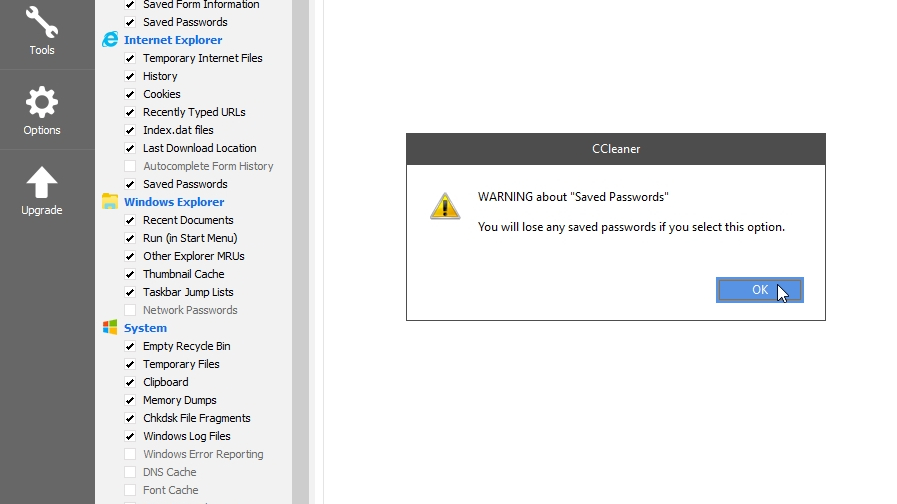Select the Internet Explorer category heading
Image resolution: width=897 pixels, height=504 pixels.
(173, 40)
